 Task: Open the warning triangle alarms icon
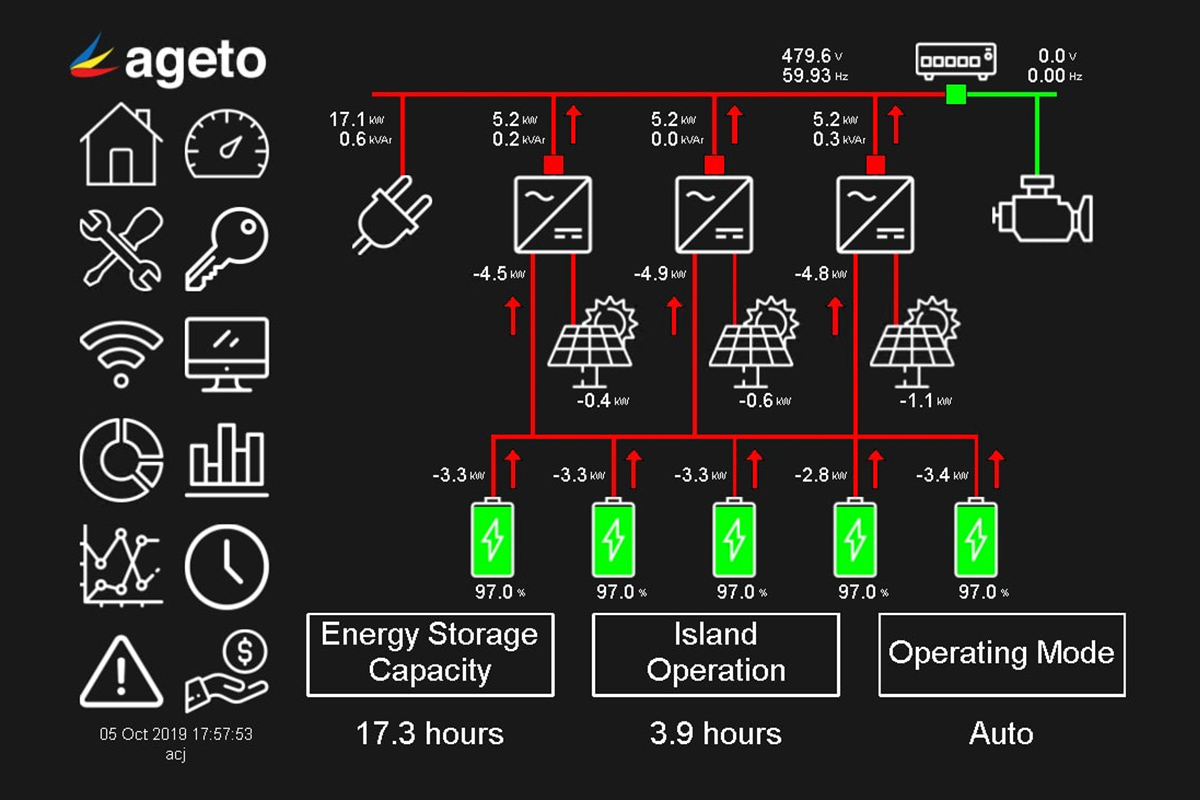pyautogui.click(x=121, y=671)
